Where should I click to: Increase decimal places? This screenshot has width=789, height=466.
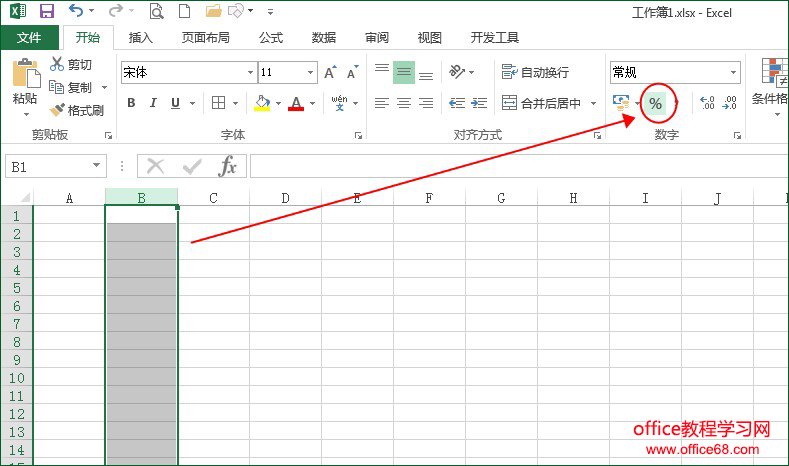pyautogui.click(x=707, y=103)
